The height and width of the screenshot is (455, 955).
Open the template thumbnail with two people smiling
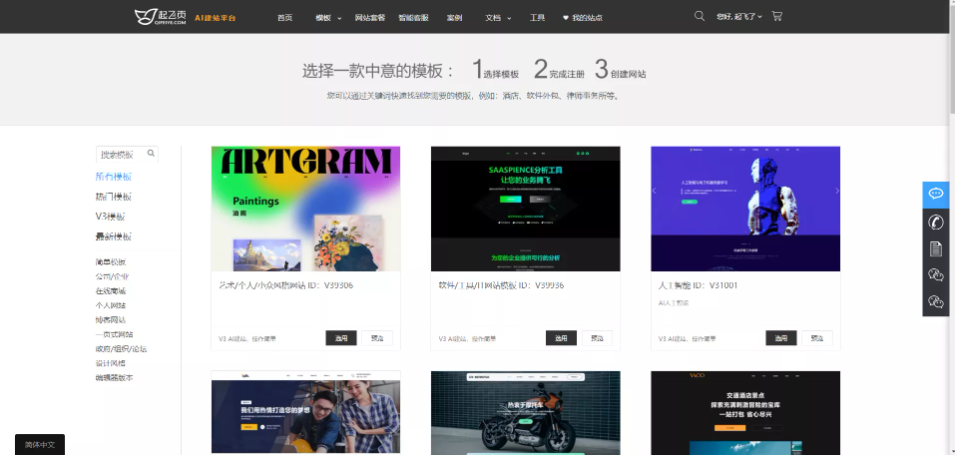click(x=306, y=412)
